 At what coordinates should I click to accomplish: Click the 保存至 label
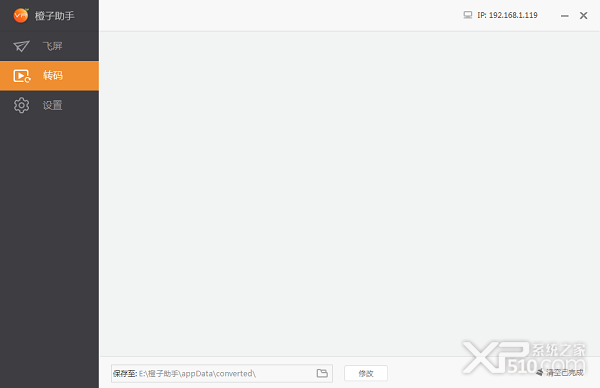click(x=125, y=373)
